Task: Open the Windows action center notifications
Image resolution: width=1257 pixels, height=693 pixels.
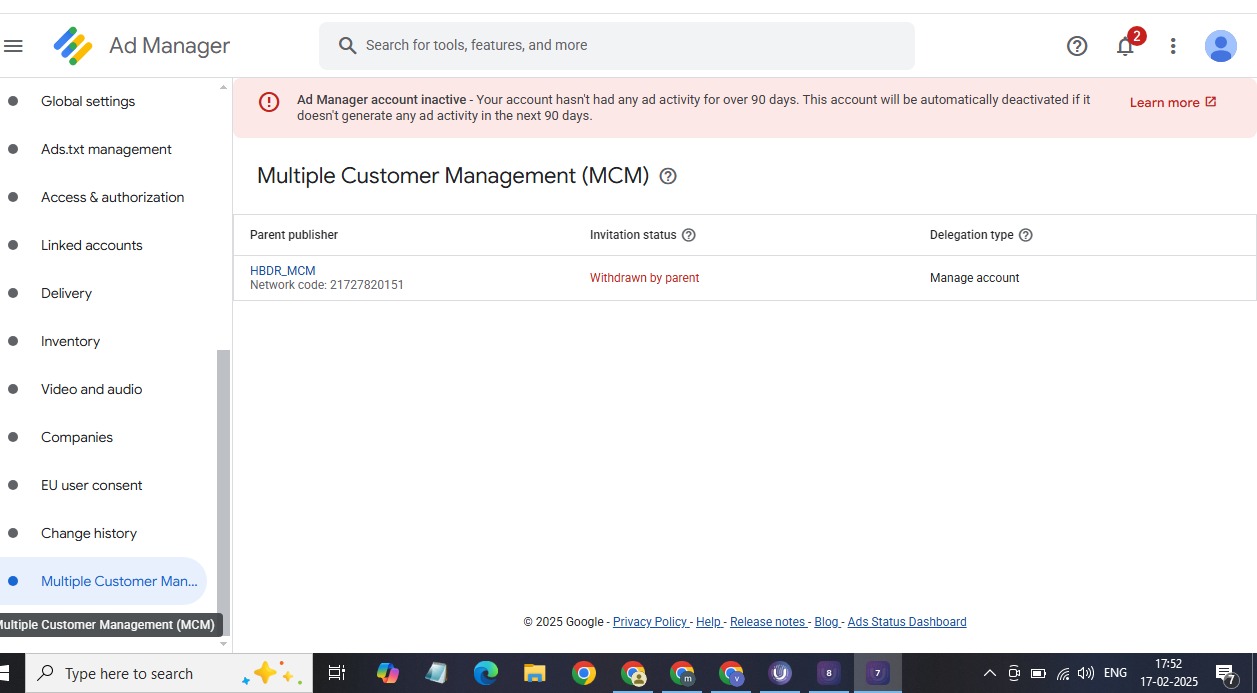Action: (1227, 673)
